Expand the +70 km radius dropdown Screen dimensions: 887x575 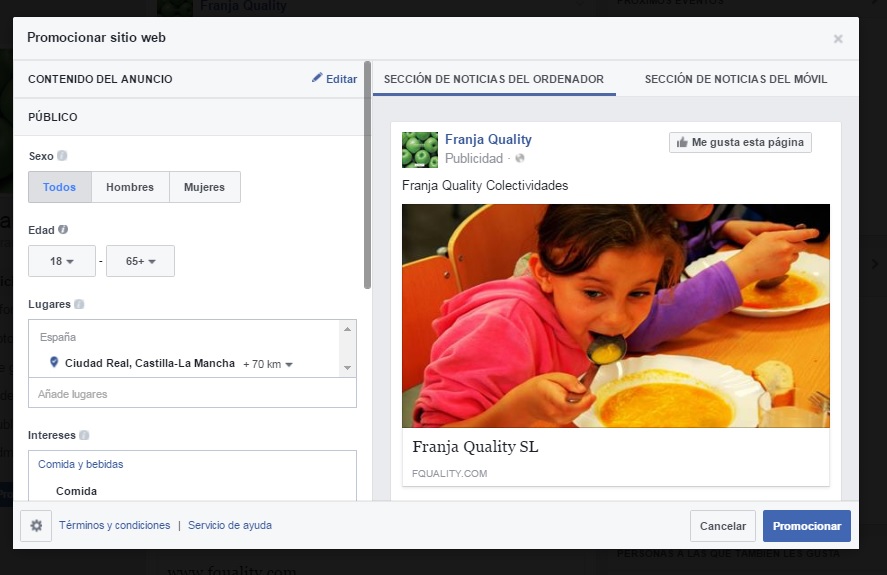coord(268,364)
